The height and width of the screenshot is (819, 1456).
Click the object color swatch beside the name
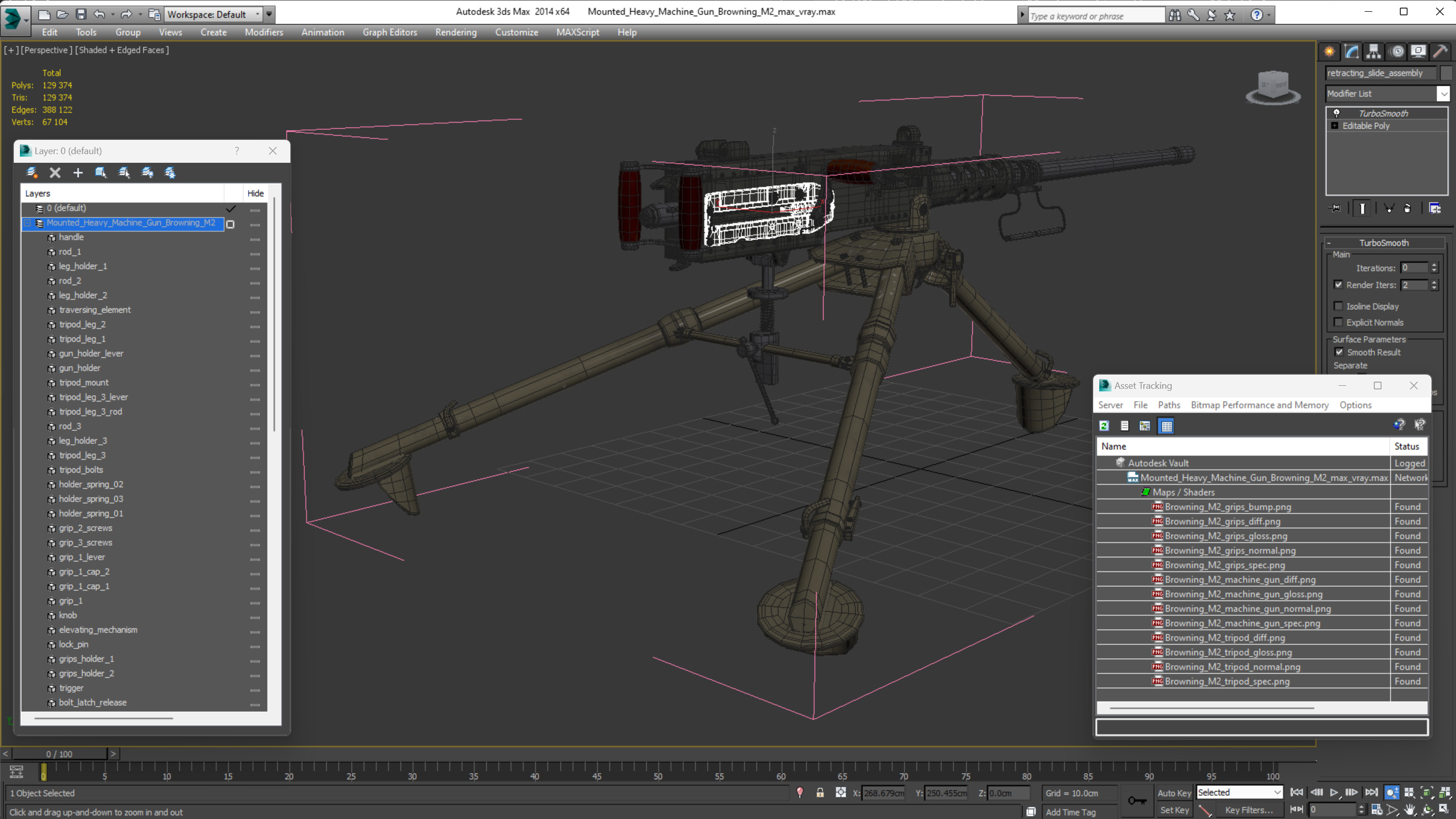pyautogui.click(x=1445, y=73)
